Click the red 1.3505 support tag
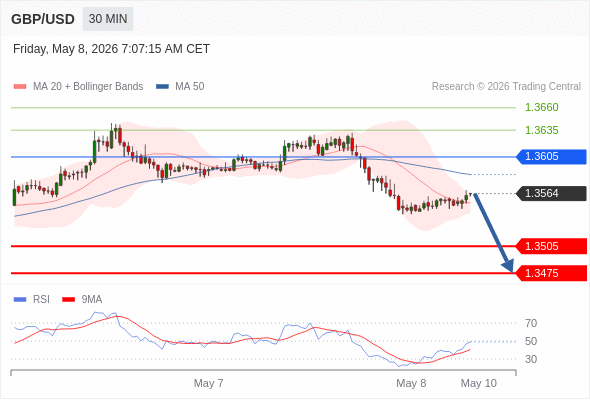Viewport: 590px width, 400px height. [551, 246]
